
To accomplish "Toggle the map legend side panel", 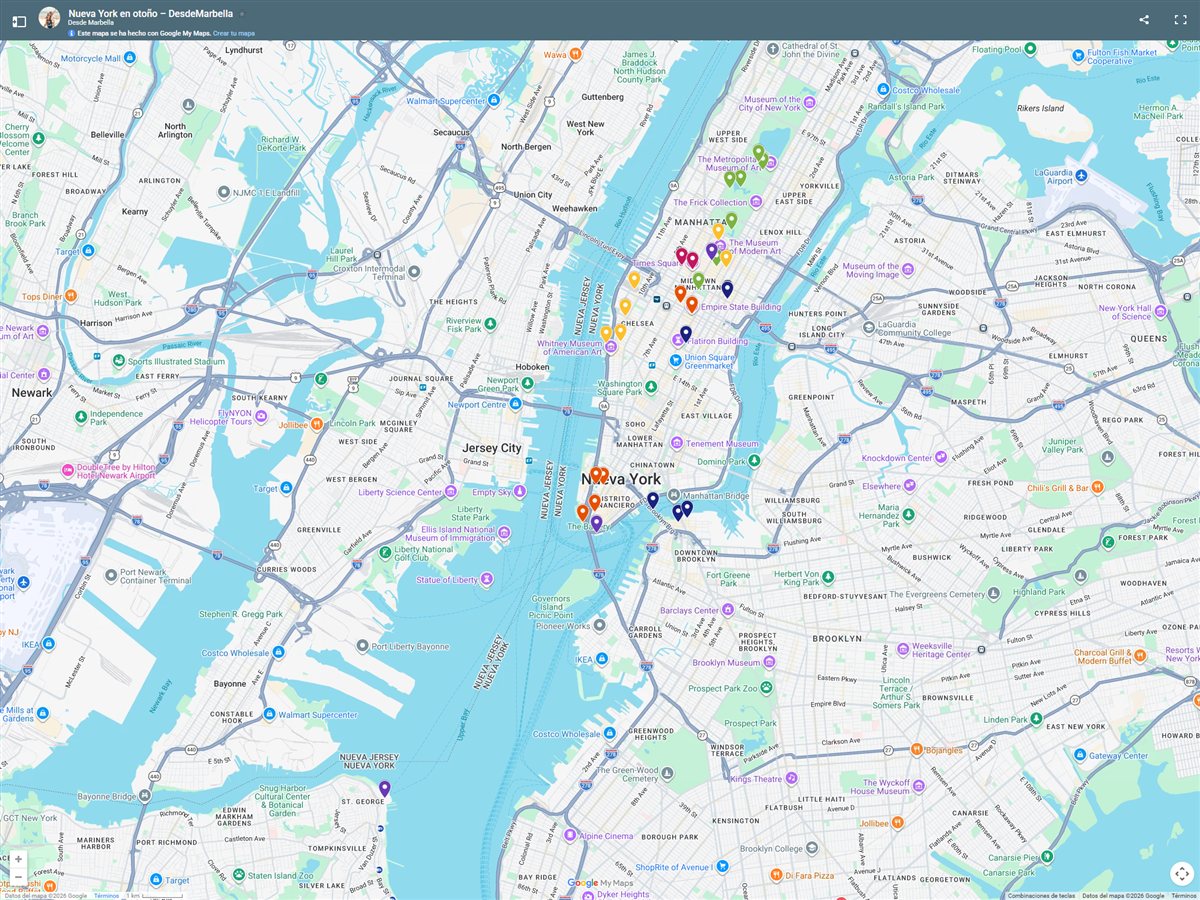I will pyautogui.click(x=18, y=20).
